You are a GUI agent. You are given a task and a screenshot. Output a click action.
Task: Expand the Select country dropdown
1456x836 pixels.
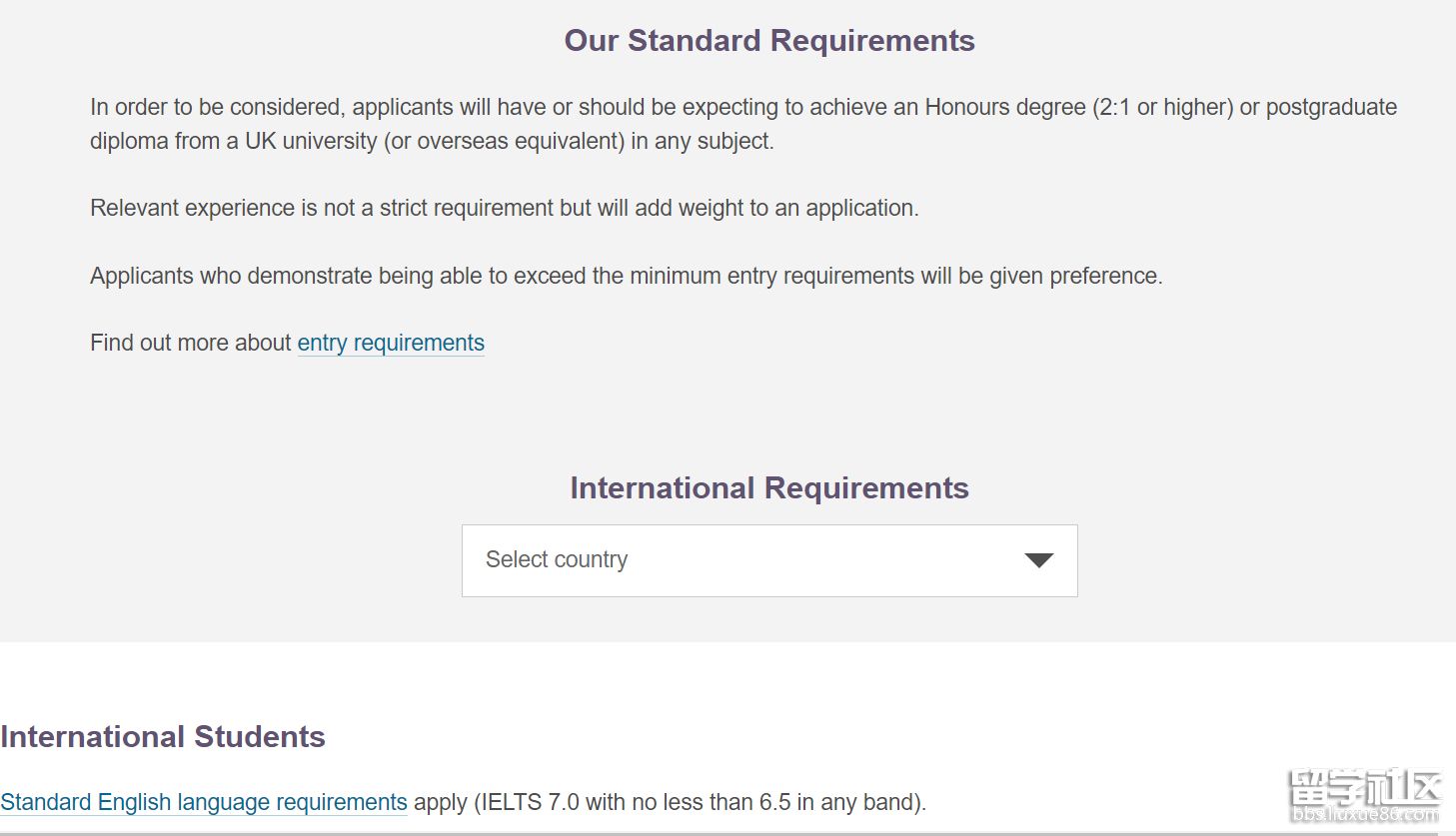(x=768, y=560)
